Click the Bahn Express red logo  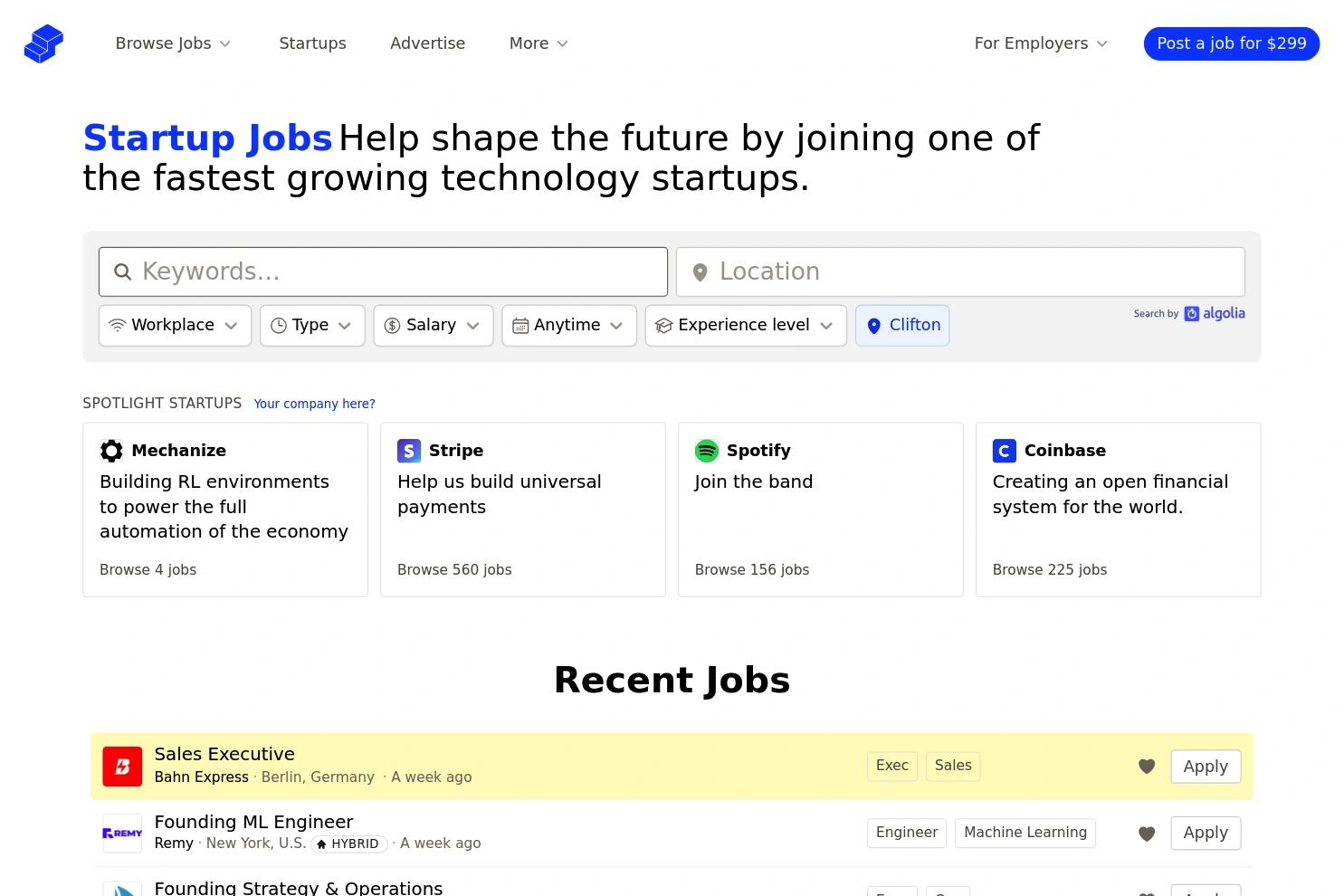(122, 767)
